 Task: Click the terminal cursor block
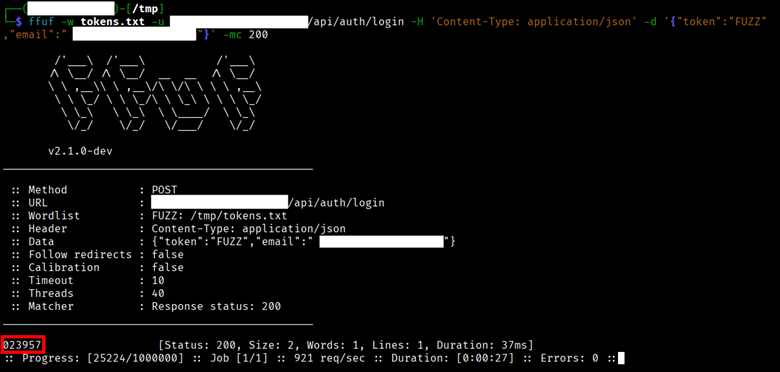[620, 358]
